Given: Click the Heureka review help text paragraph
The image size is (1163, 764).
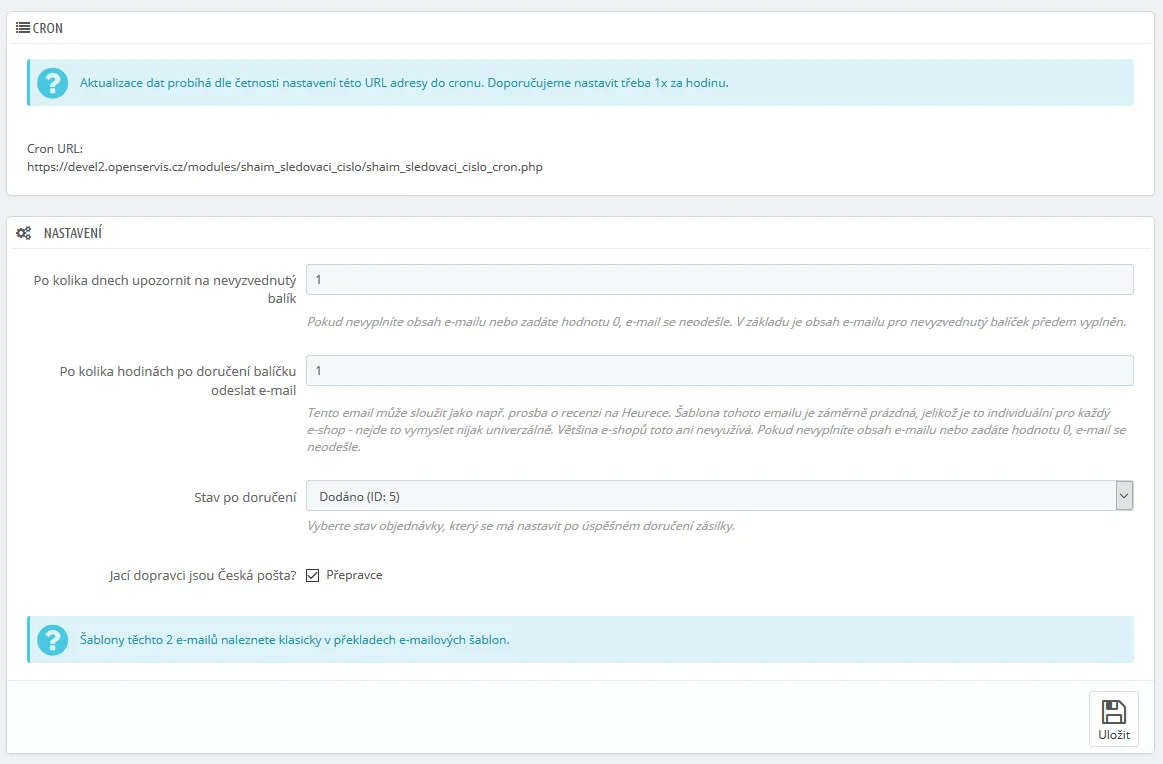Looking at the screenshot, I should [716, 430].
